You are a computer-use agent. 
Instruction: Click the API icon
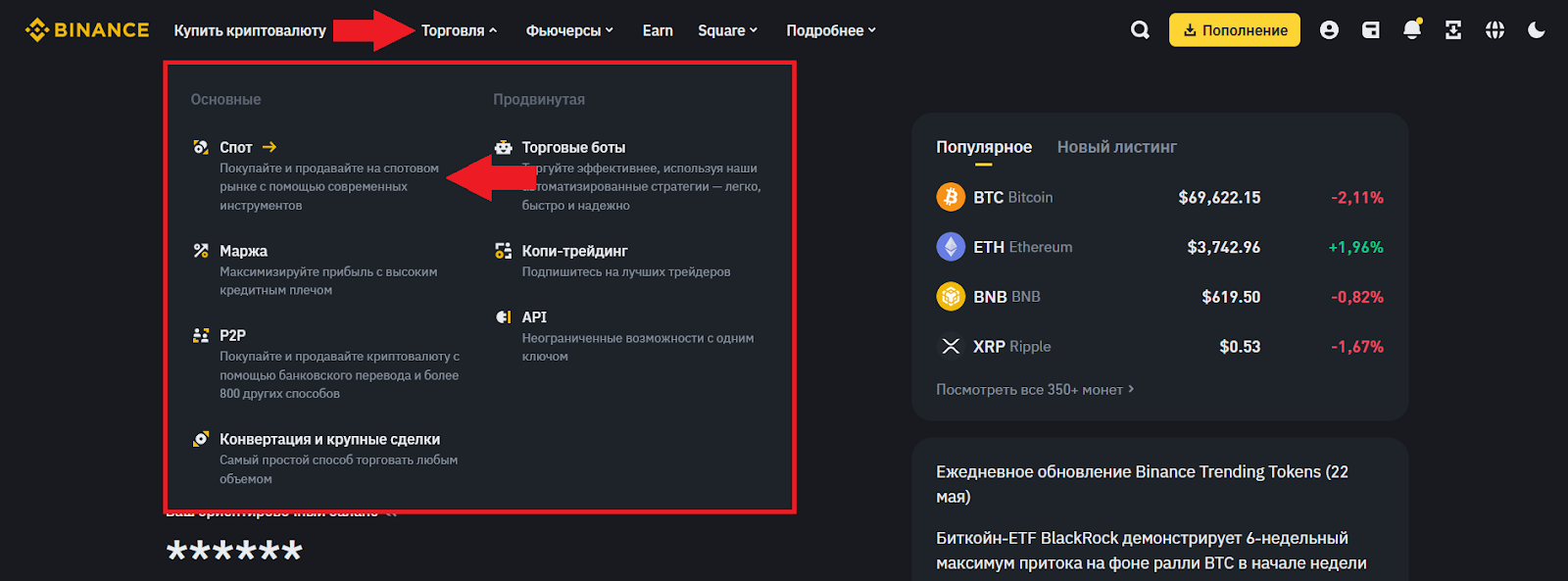[504, 316]
